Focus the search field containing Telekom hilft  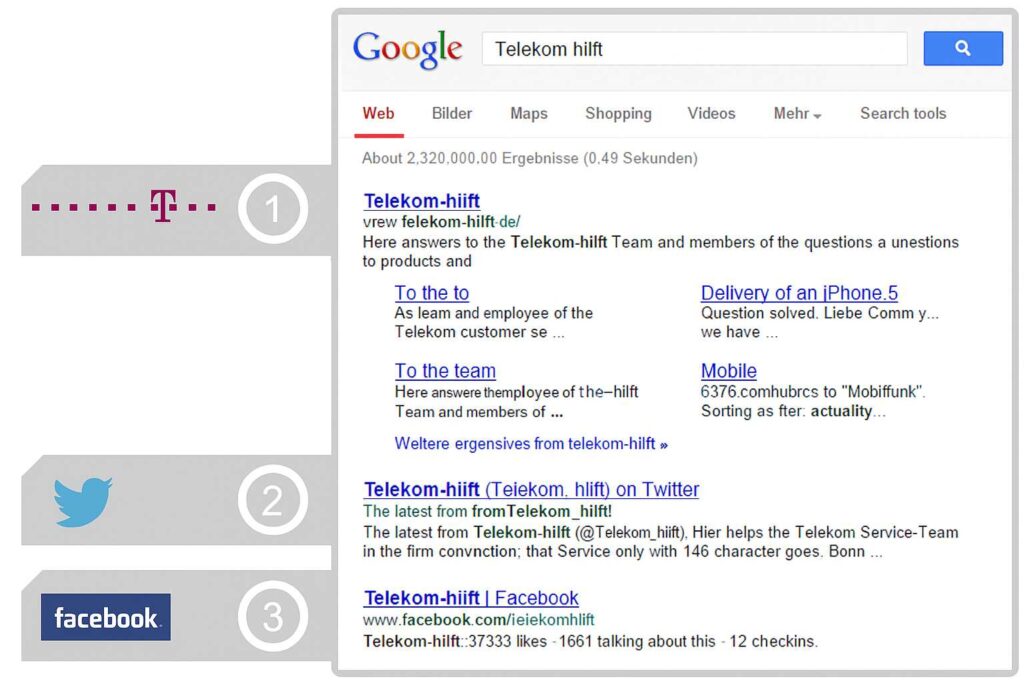(x=694, y=49)
